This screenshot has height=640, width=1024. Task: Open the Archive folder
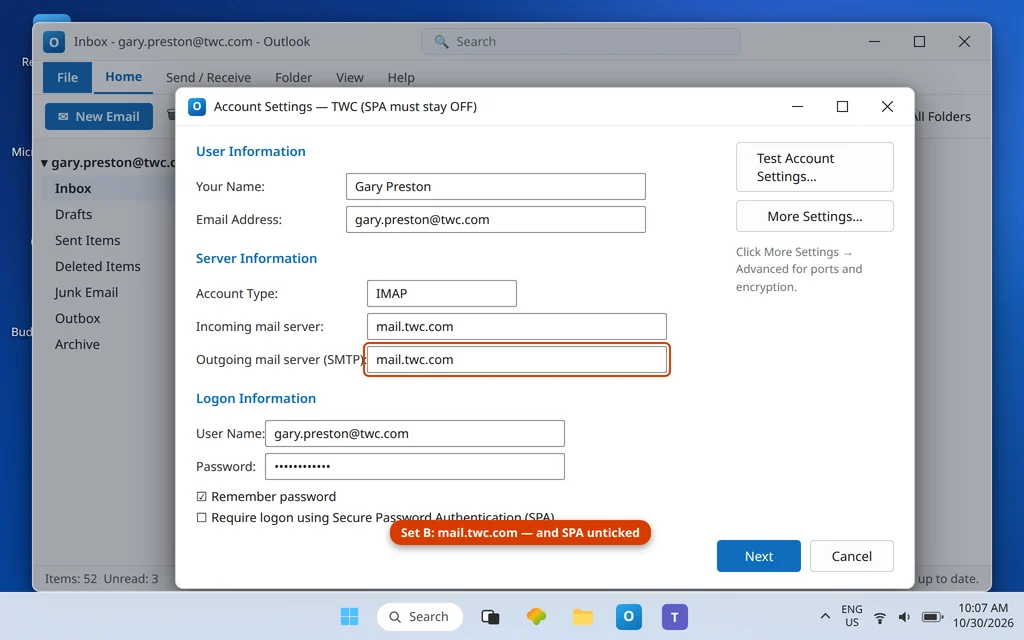(77, 345)
